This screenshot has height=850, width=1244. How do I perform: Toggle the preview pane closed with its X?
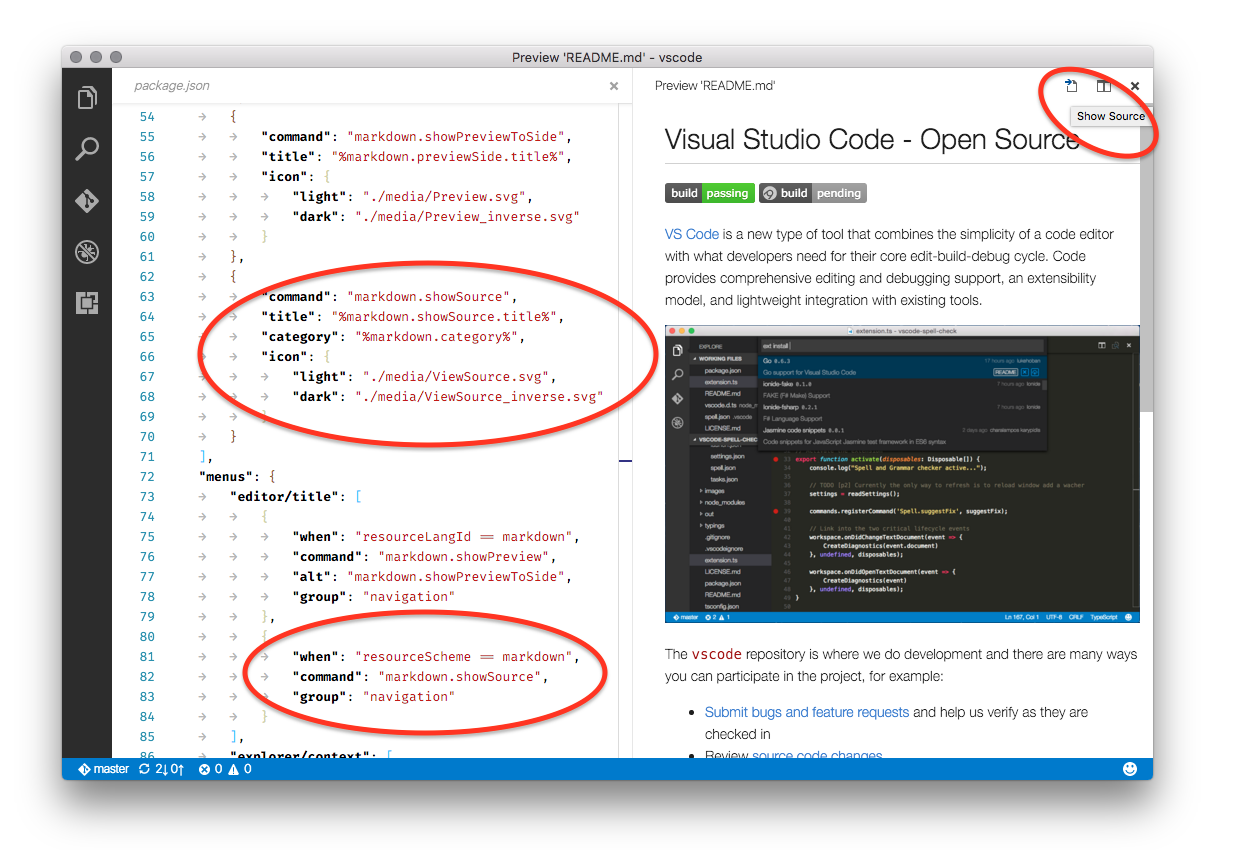click(x=1134, y=86)
